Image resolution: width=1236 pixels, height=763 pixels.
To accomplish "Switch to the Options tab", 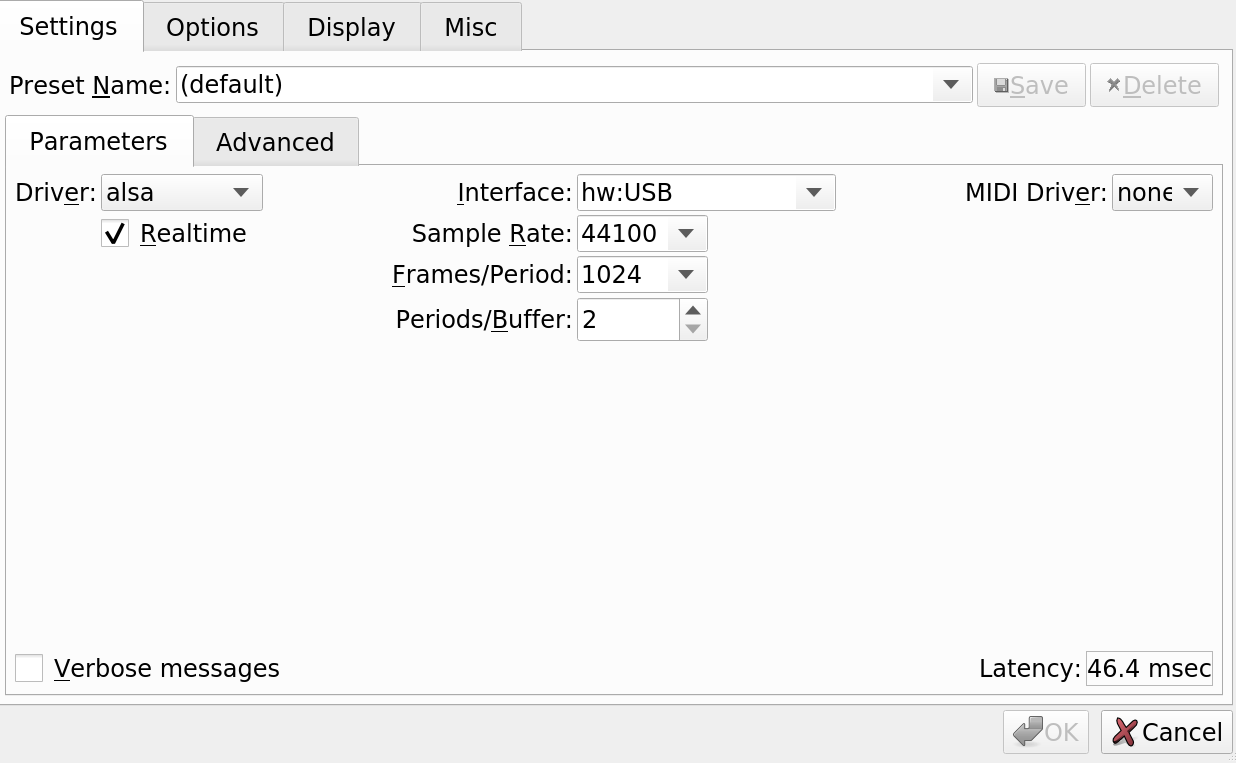I will [212, 27].
